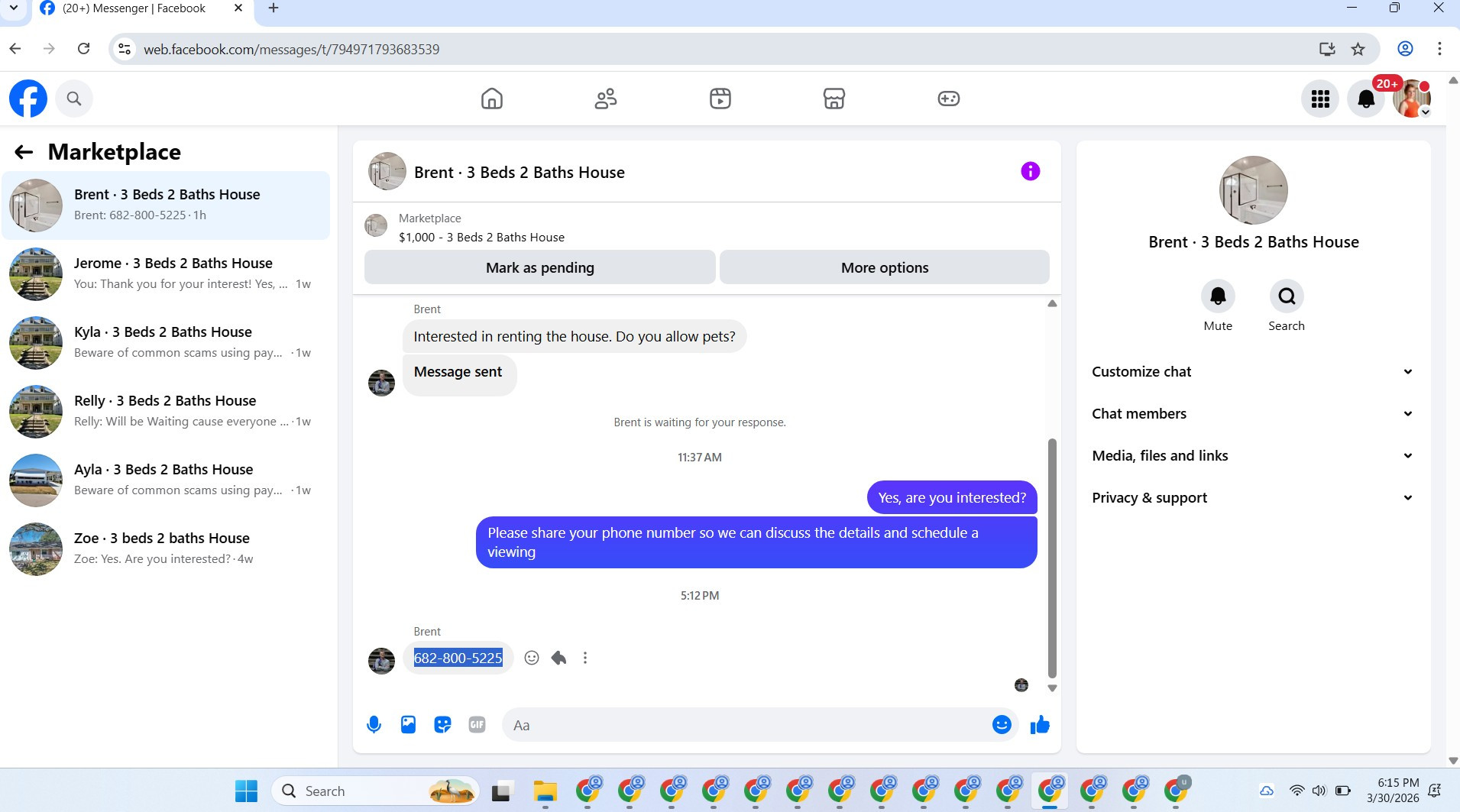1460x812 pixels.
Task: Open Zoe conversation in the list
Action: [166, 549]
